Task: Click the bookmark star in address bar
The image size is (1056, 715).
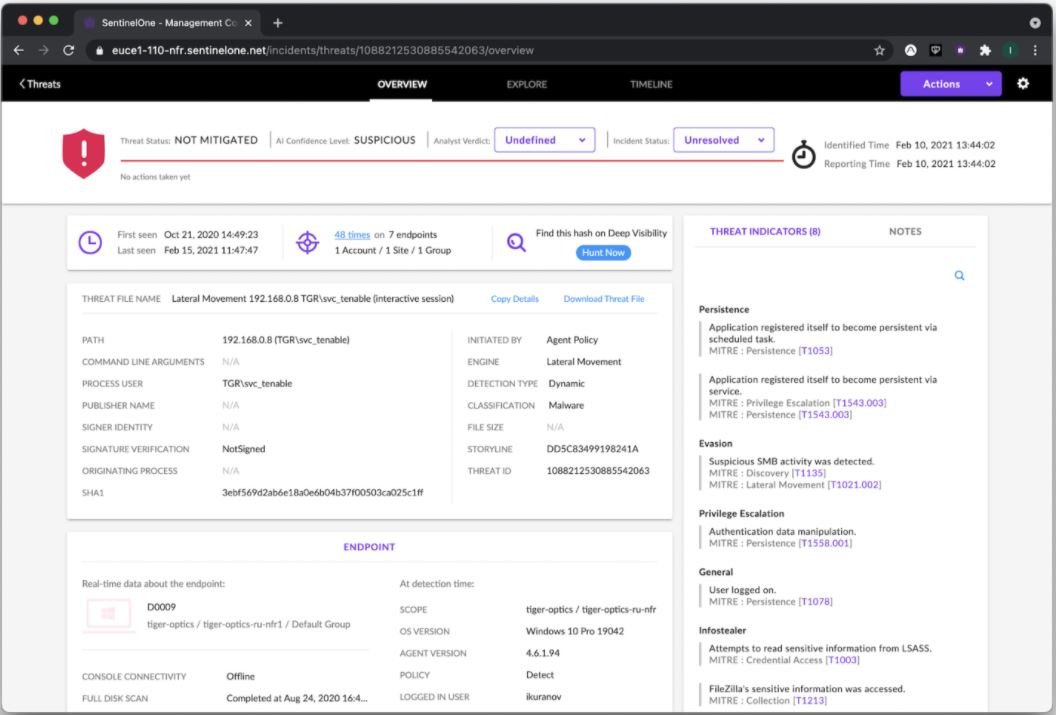Action: (879, 50)
